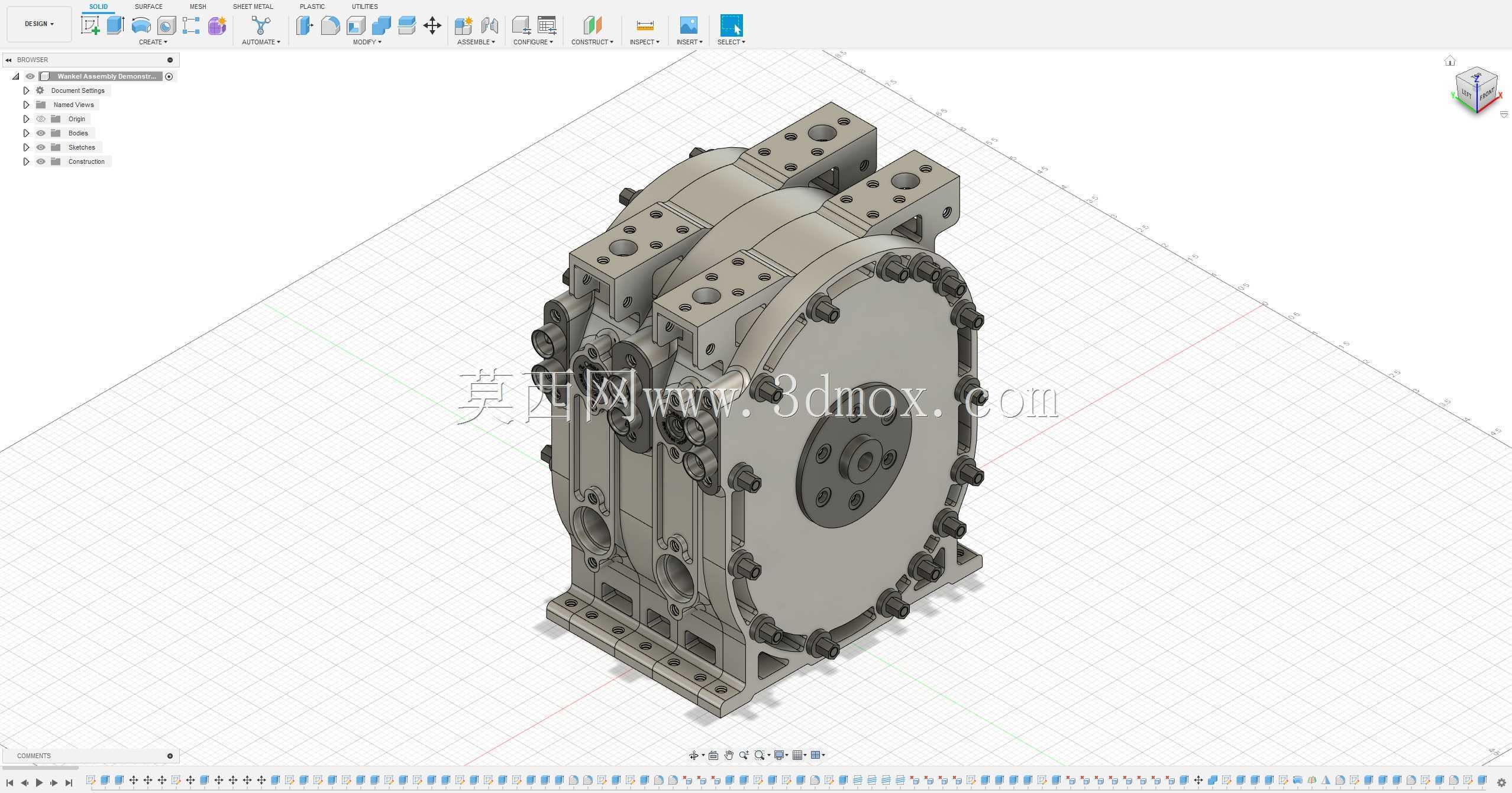Click the Offset Plane construct icon
The image size is (1512, 793).
click(x=592, y=25)
